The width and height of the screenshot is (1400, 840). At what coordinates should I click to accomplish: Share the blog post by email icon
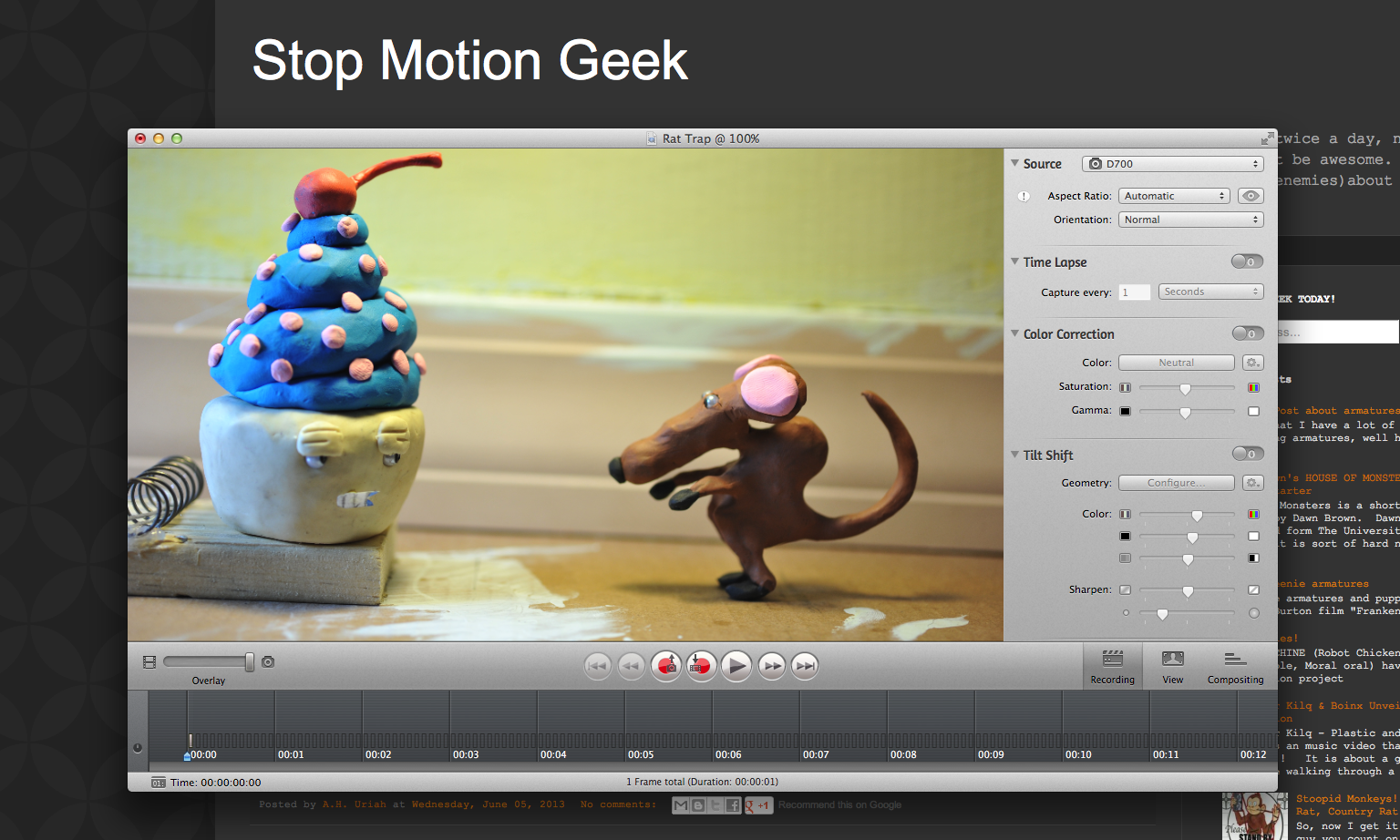click(x=681, y=805)
